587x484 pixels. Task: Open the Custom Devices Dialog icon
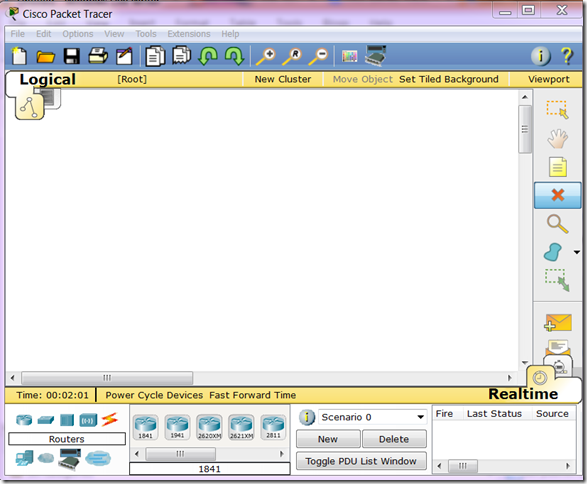[x=375, y=56]
